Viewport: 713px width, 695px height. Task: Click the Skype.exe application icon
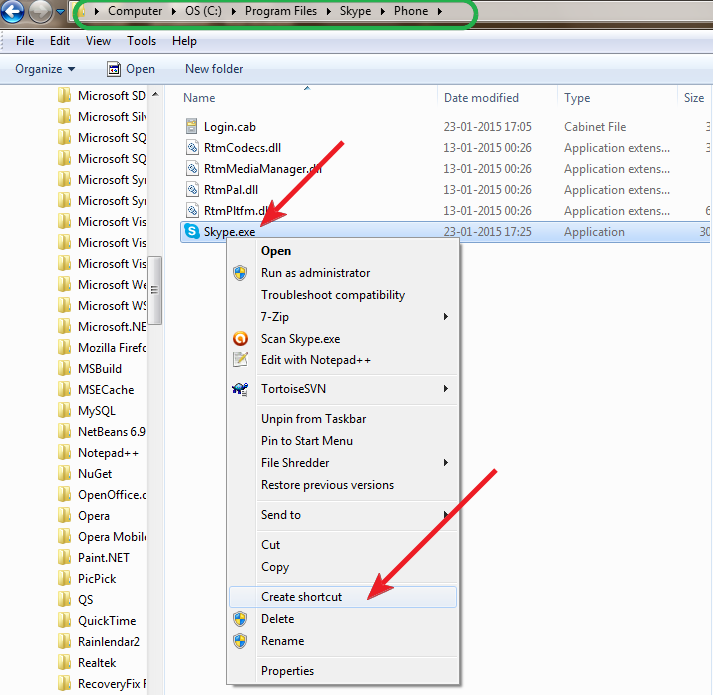point(192,232)
